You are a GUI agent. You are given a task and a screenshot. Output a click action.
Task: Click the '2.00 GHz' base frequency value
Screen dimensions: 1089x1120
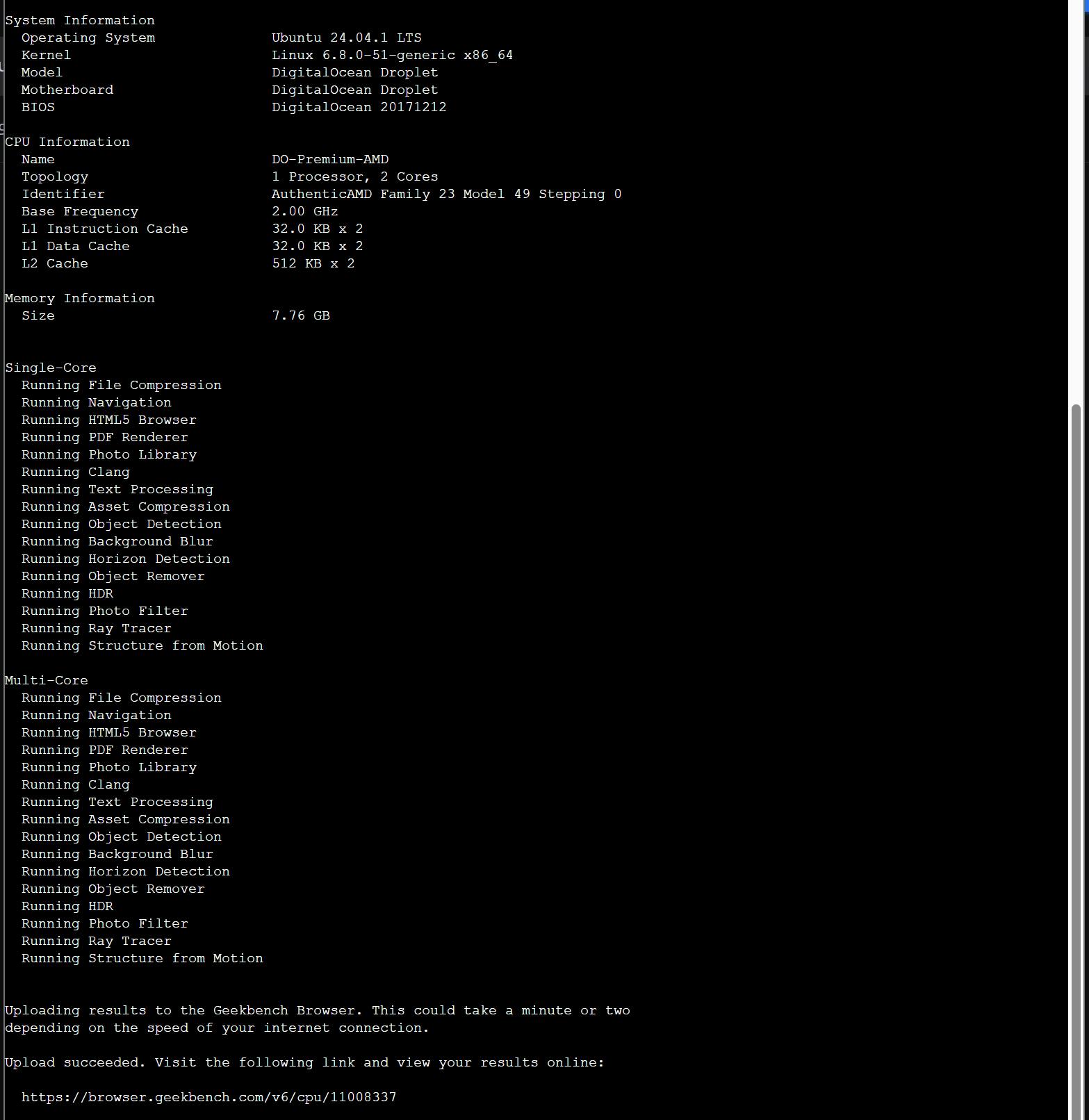(304, 211)
